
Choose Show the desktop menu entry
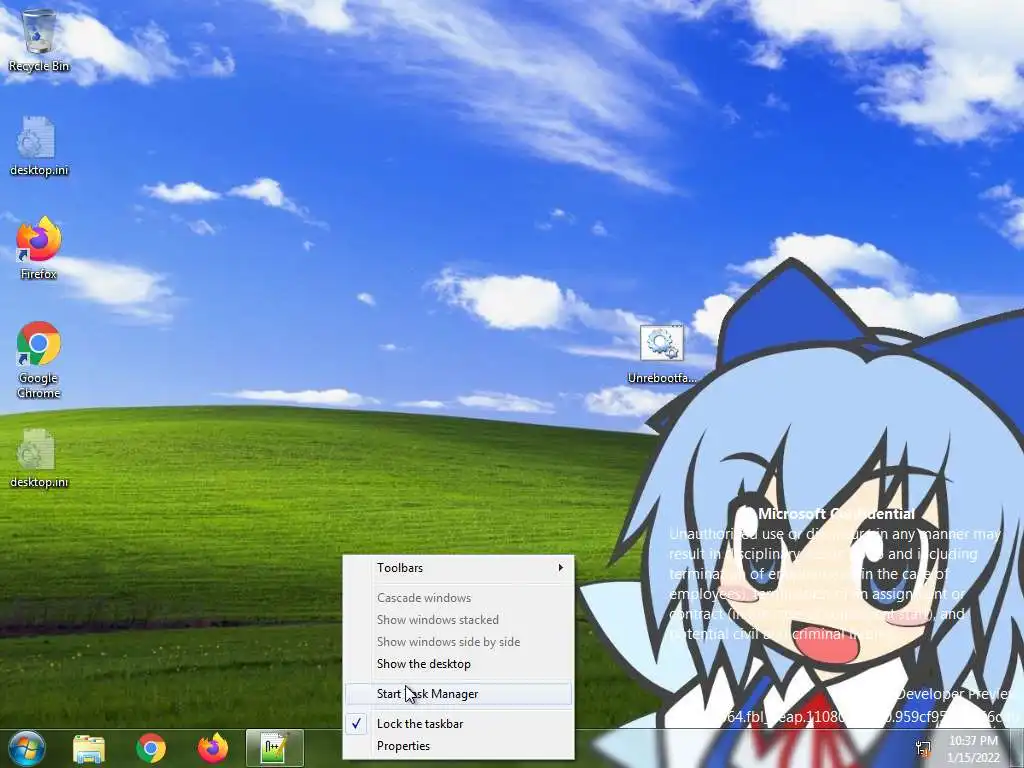[459, 664]
